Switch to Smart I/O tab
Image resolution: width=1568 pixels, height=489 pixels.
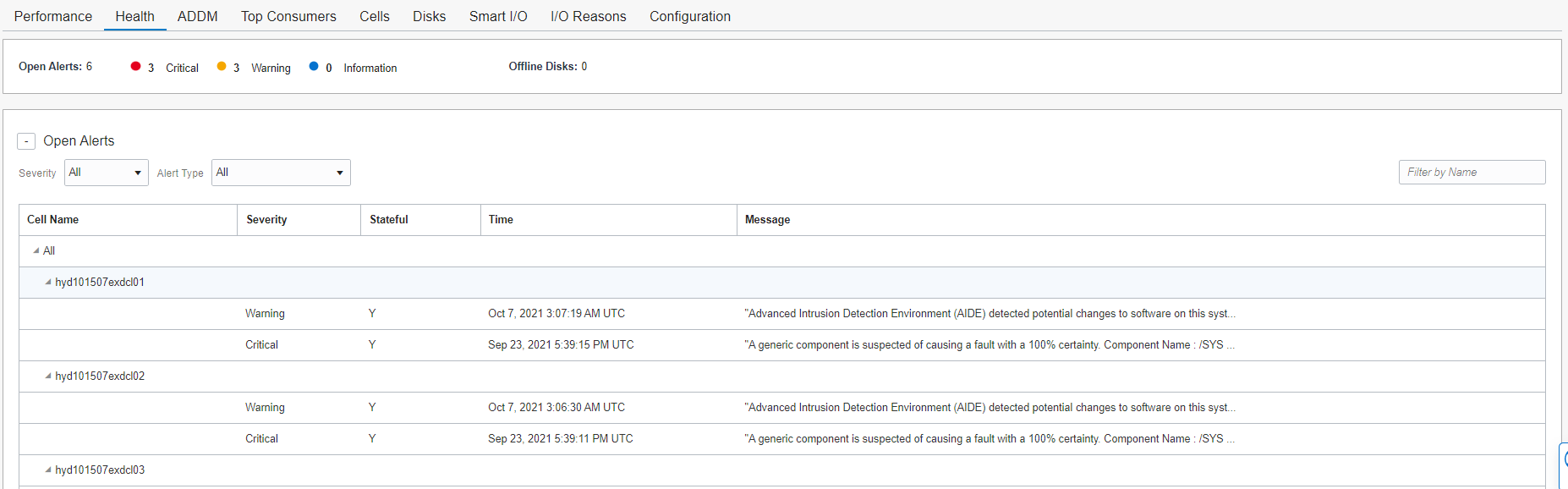[x=498, y=16]
